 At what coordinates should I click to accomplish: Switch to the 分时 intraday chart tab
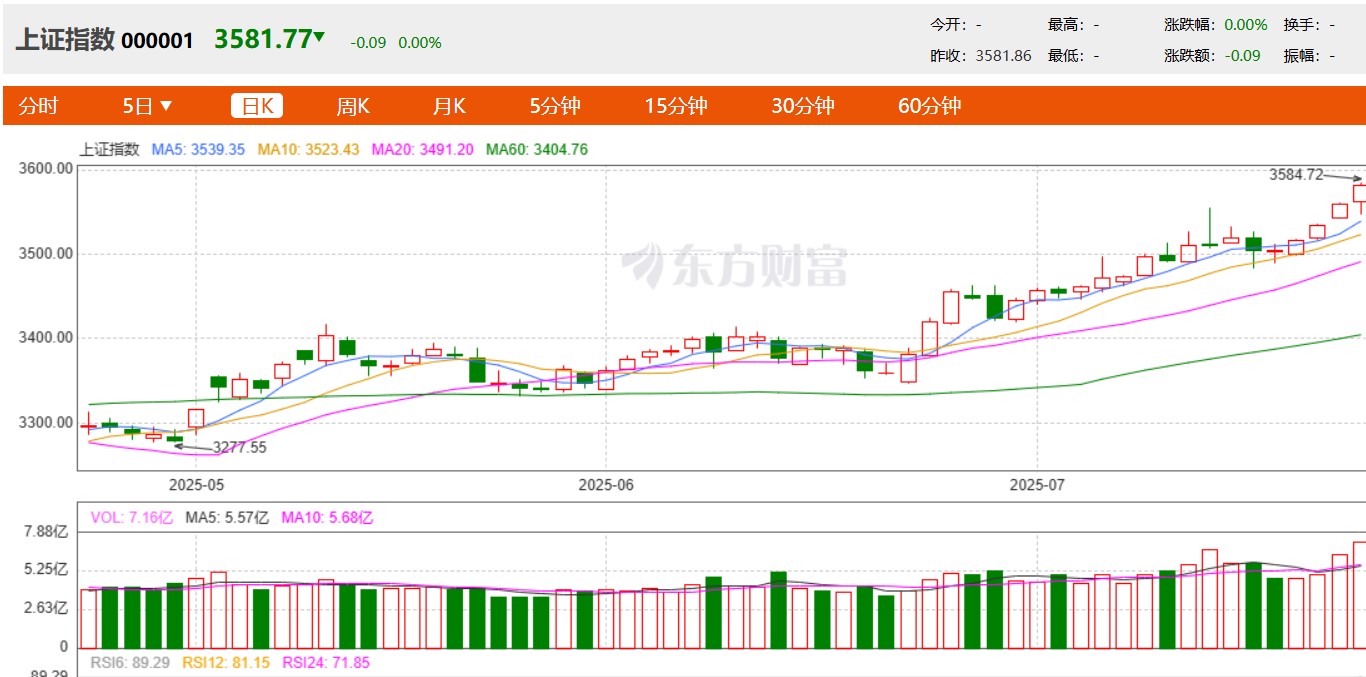pos(39,106)
